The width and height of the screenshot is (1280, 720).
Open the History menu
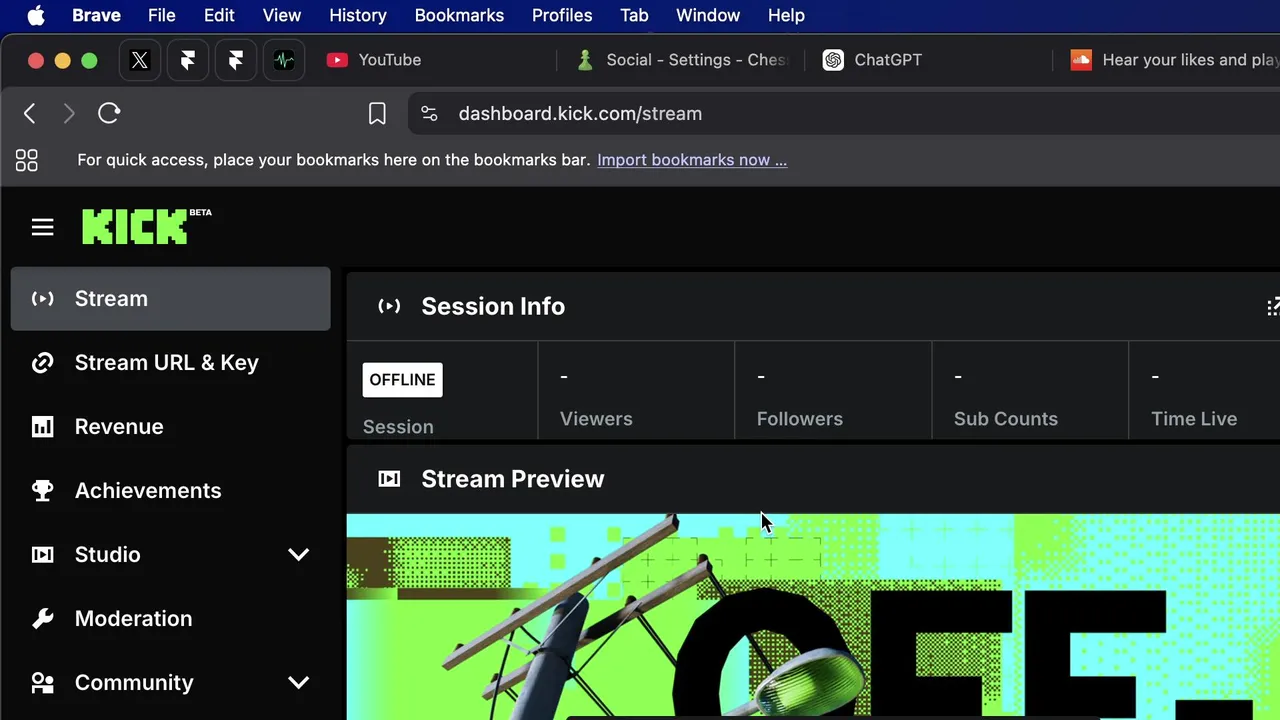[358, 15]
